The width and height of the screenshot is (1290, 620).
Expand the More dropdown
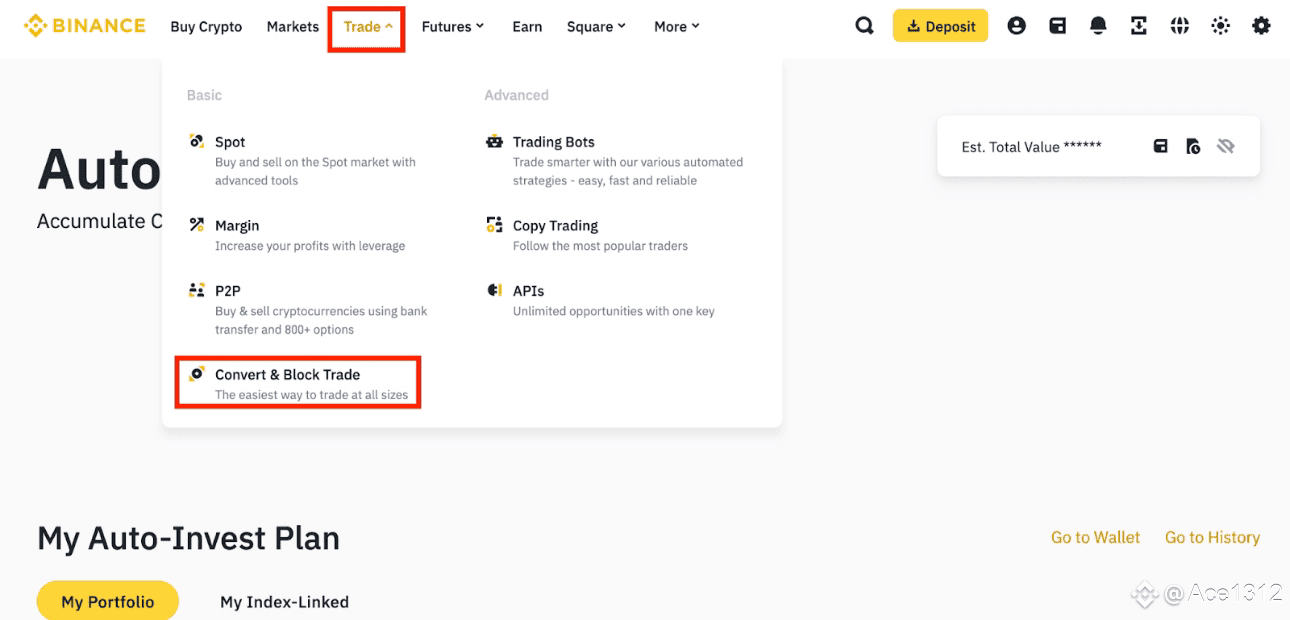(677, 27)
